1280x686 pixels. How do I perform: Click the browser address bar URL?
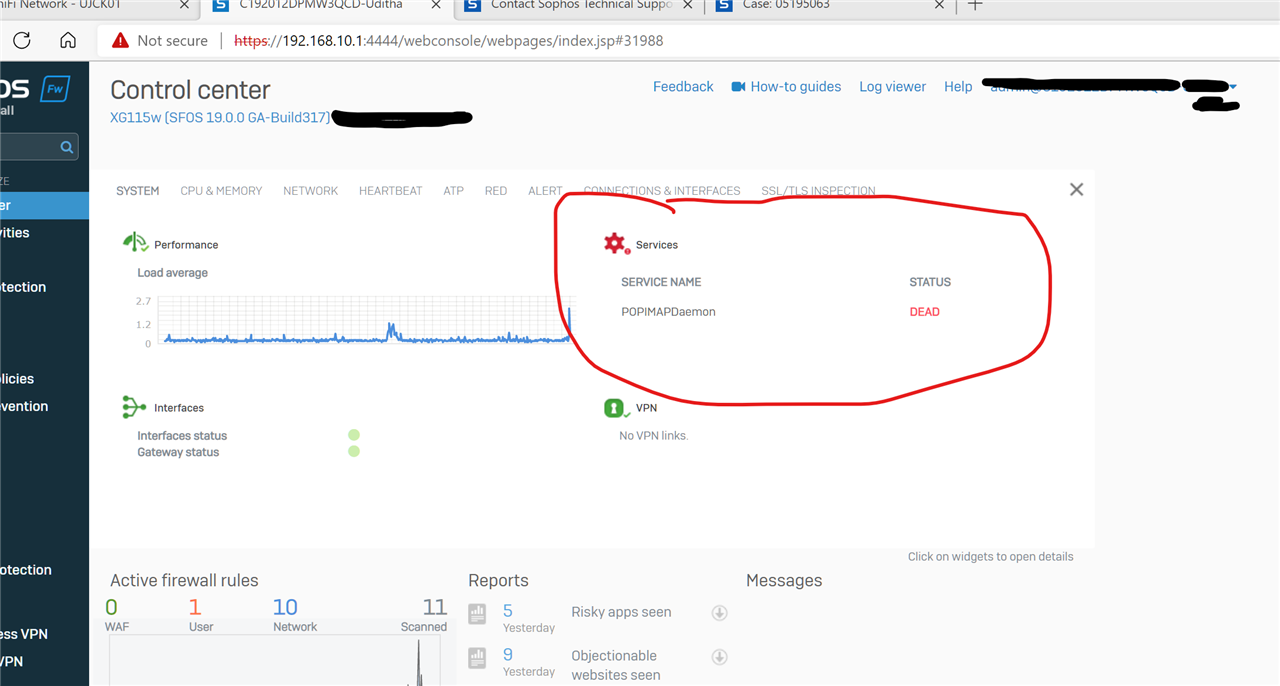(x=449, y=41)
